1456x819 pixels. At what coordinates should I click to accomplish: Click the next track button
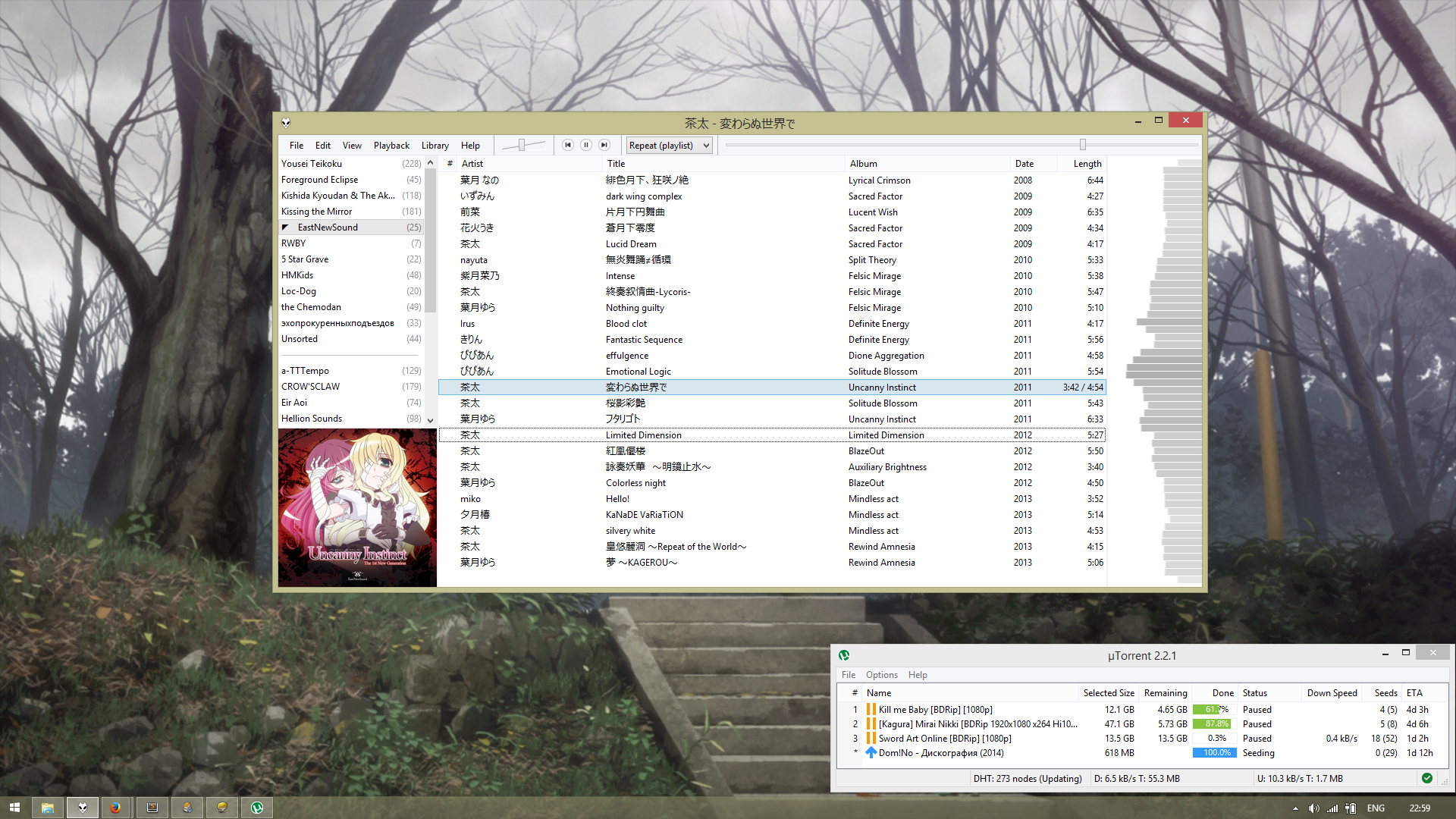[x=604, y=145]
